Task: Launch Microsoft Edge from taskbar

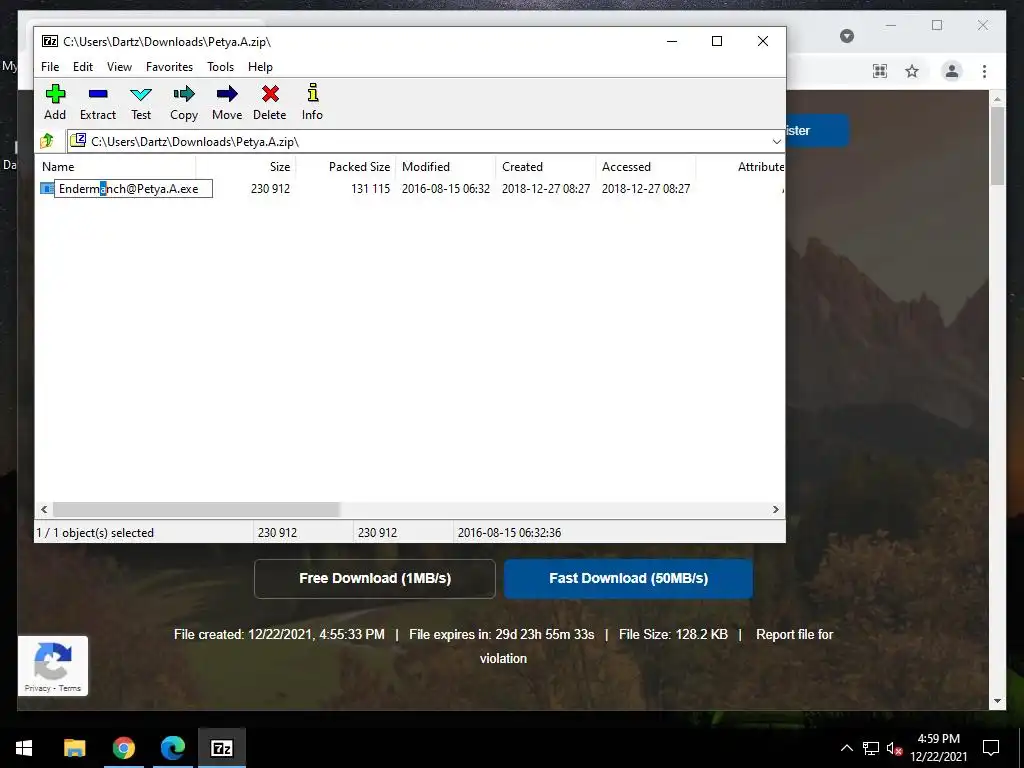Action: tap(172, 748)
